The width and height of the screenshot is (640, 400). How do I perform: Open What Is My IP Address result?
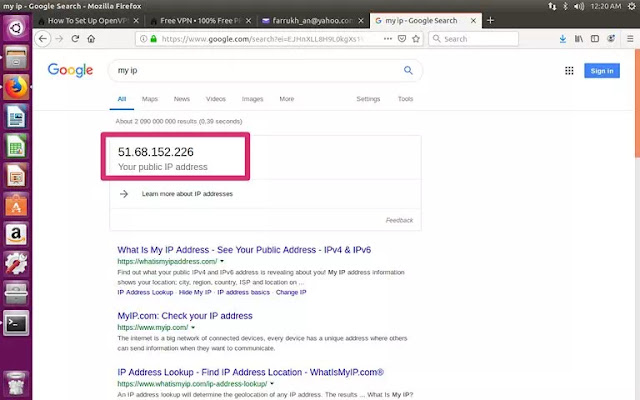244,250
